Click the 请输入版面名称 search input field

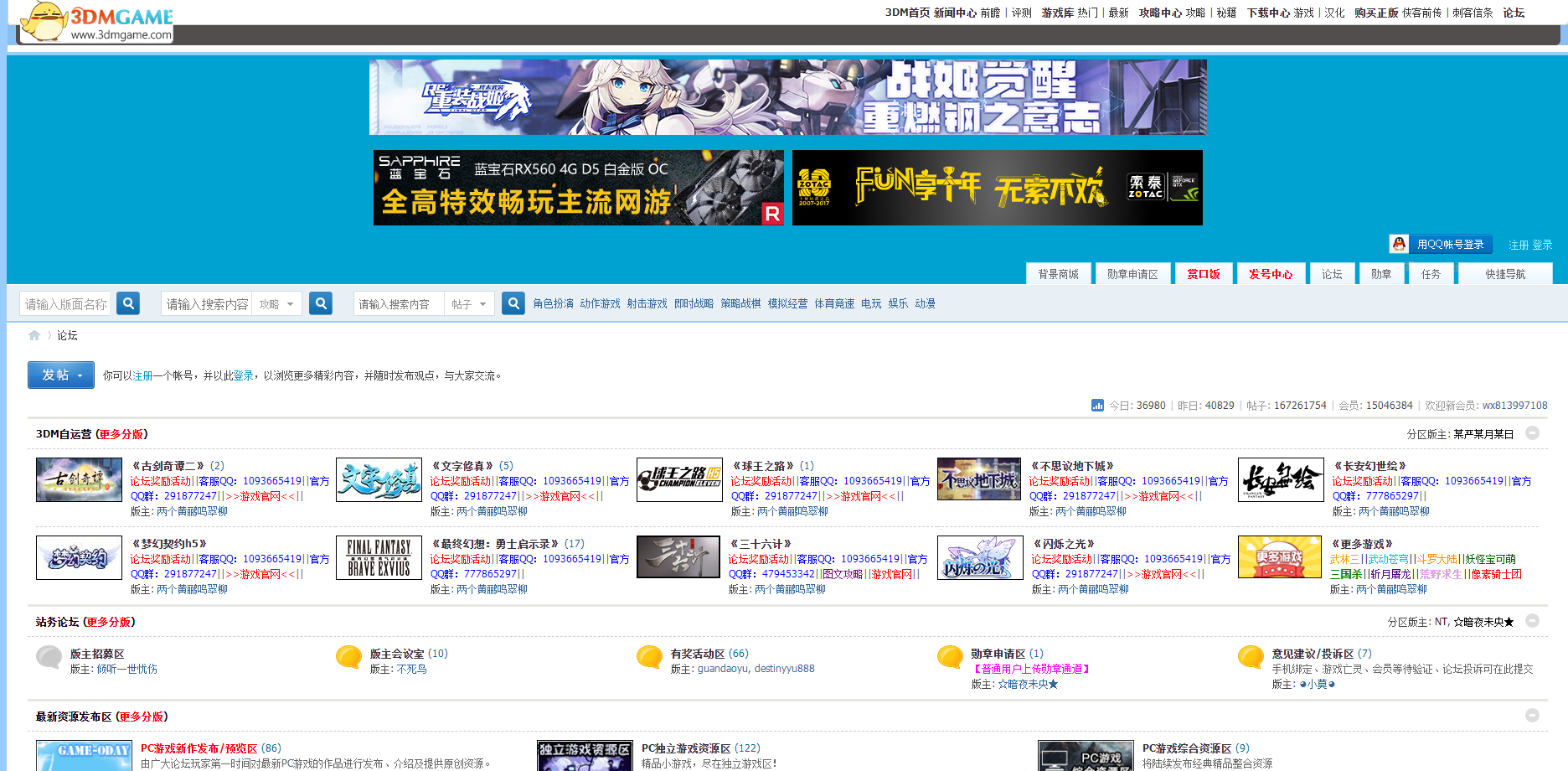tap(67, 304)
